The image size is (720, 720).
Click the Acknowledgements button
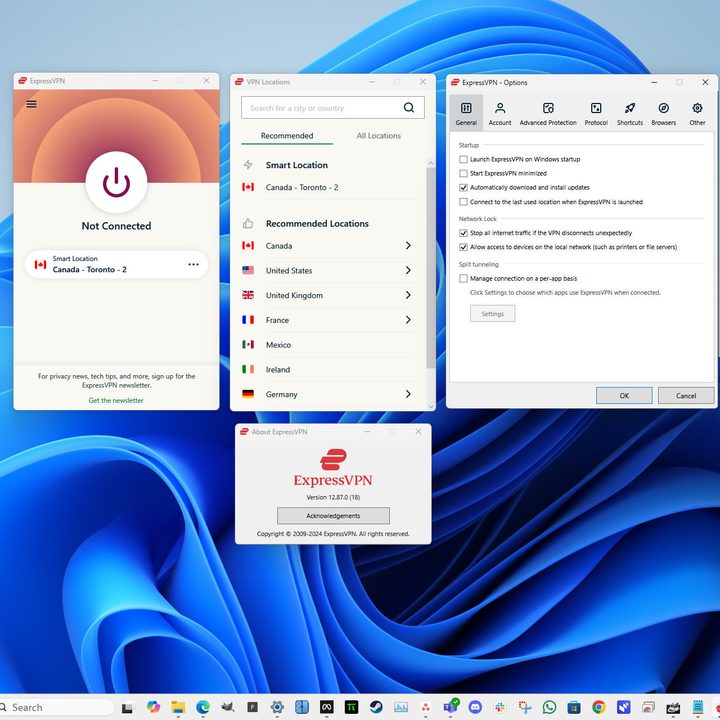point(333,516)
